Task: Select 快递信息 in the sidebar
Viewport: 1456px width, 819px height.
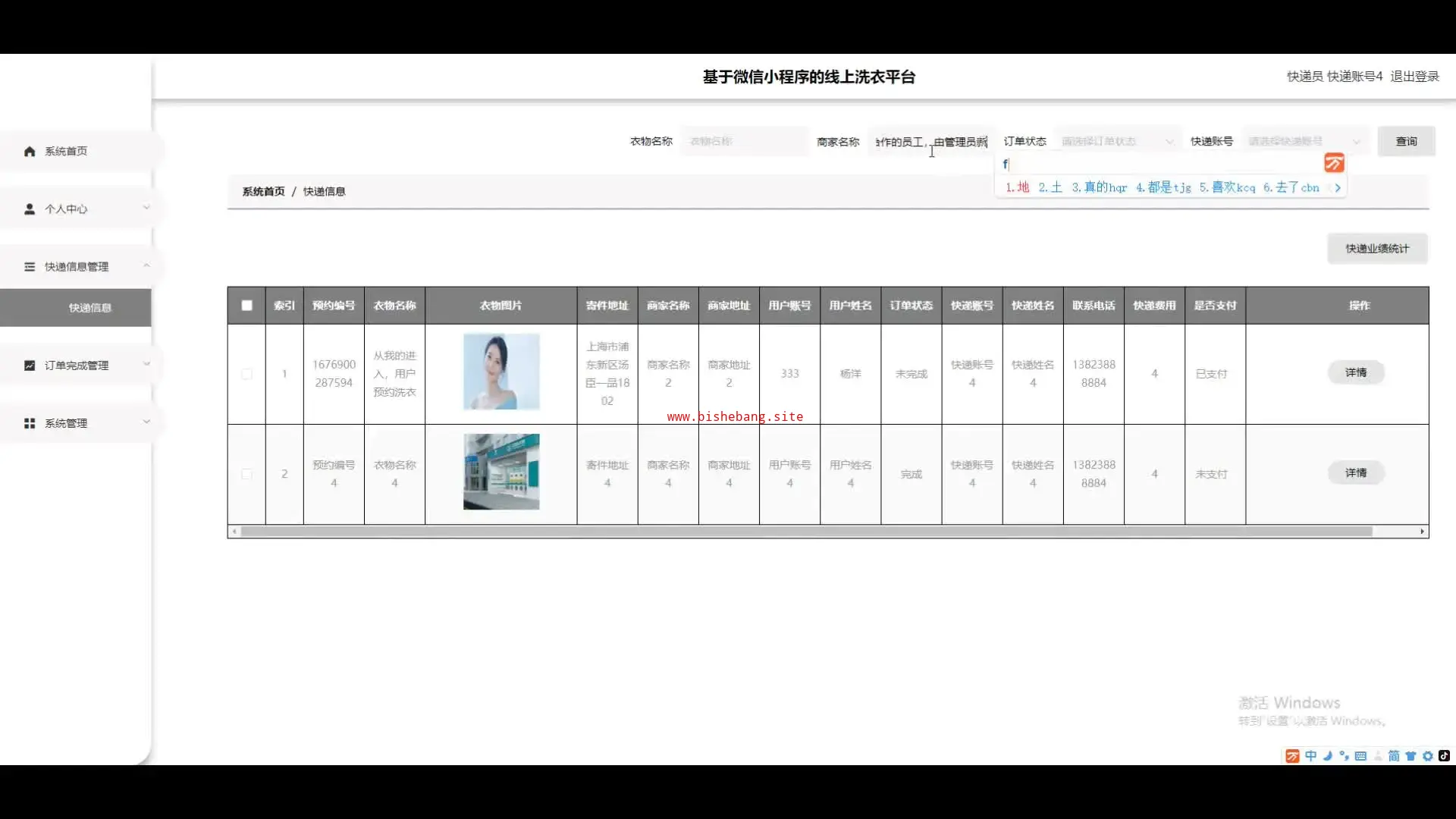Action: (x=89, y=308)
